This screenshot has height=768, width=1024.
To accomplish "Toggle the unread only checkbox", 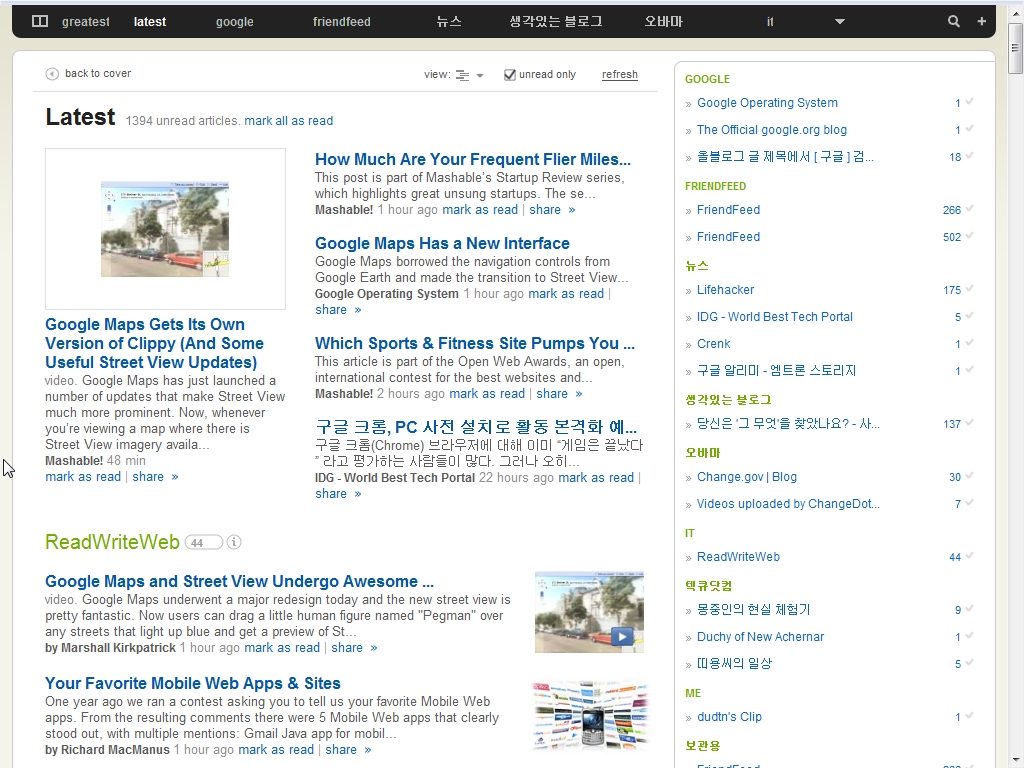I will (510, 75).
